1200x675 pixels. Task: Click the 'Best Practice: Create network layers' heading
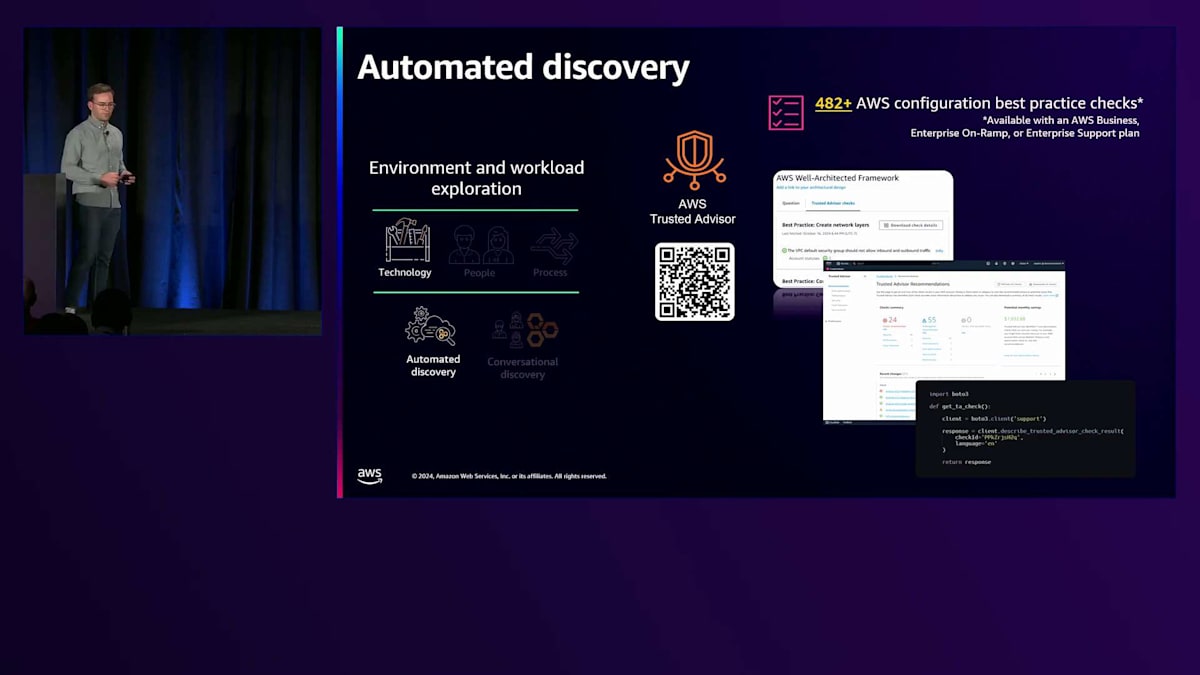pos(826,225)
